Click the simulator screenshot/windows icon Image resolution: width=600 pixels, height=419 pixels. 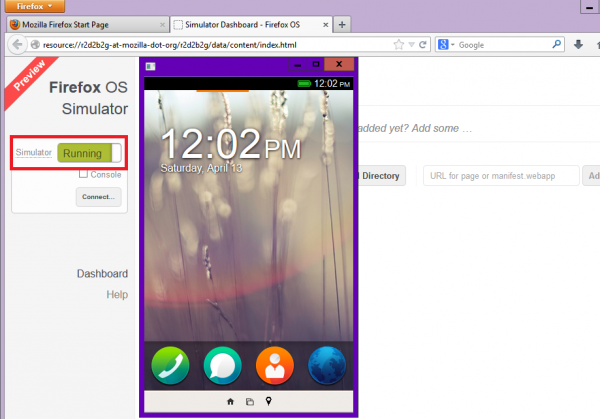(x=249, y=401)
